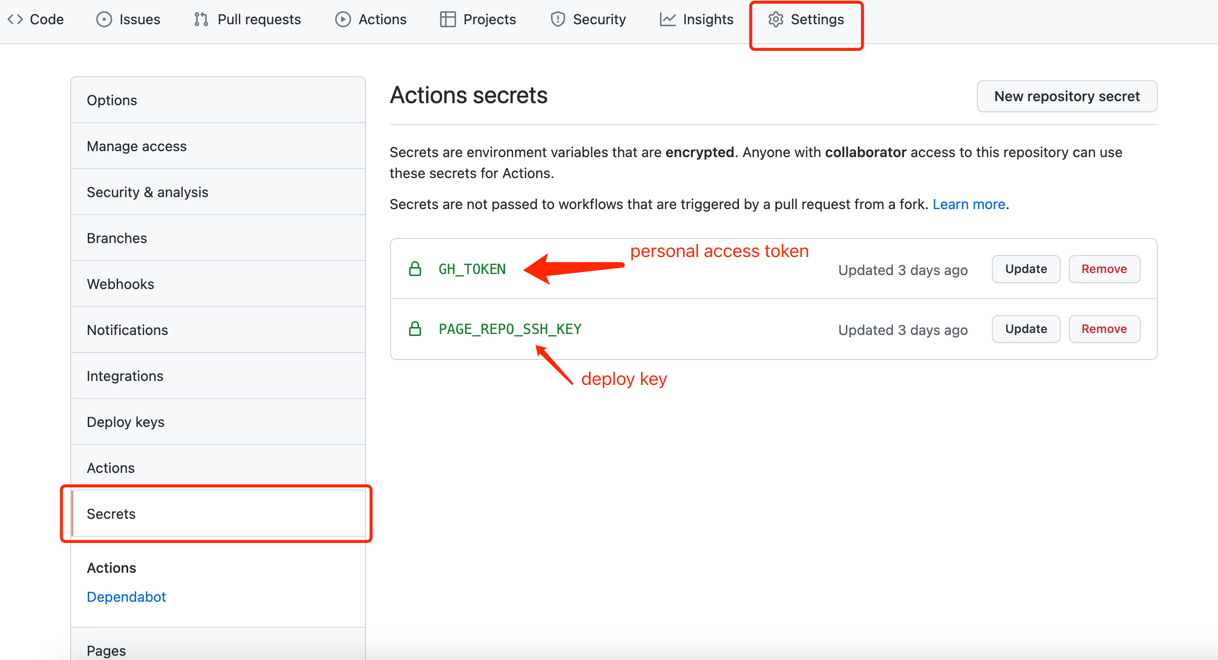Click the Insights graph icon
Image resolution: width=1218 pixels, height=660 pixels.
pyautogui.click(x=667, y=20)
